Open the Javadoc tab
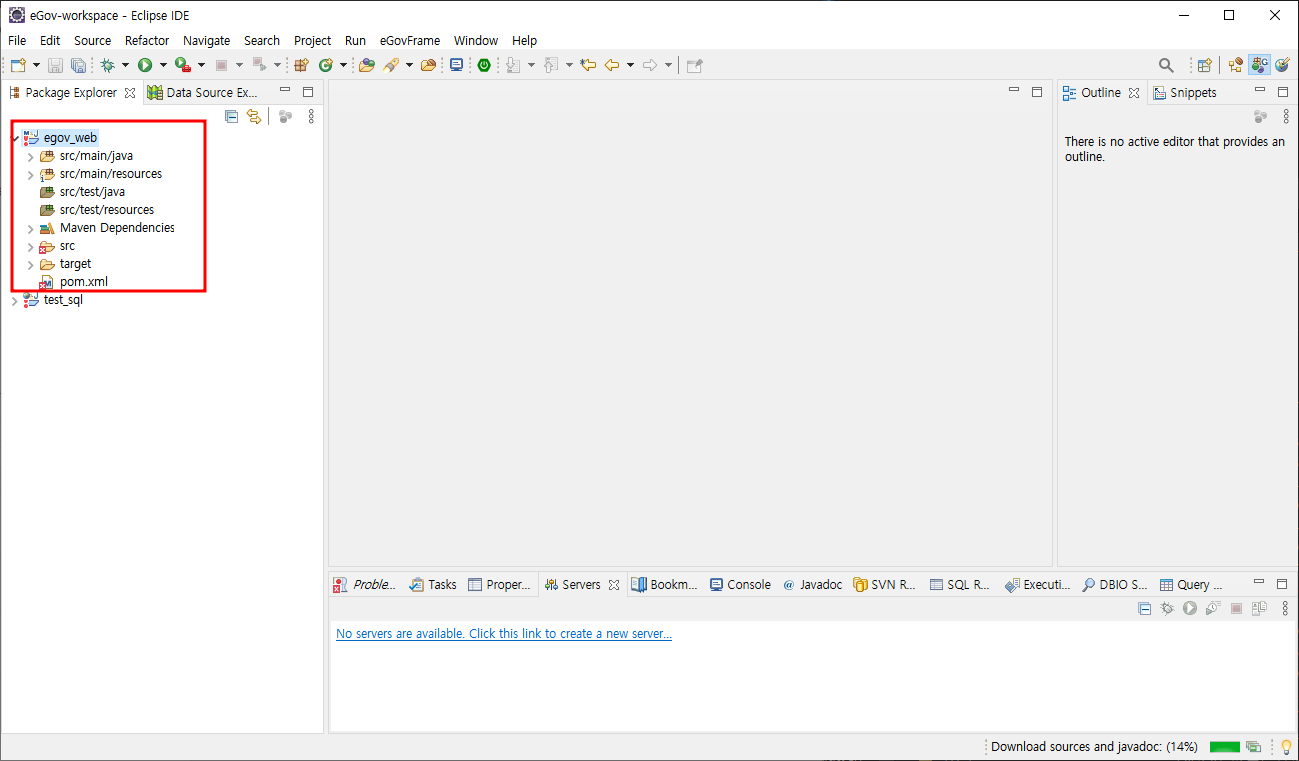The height and width of the screenshot is (761, 1299). (812, 584)
